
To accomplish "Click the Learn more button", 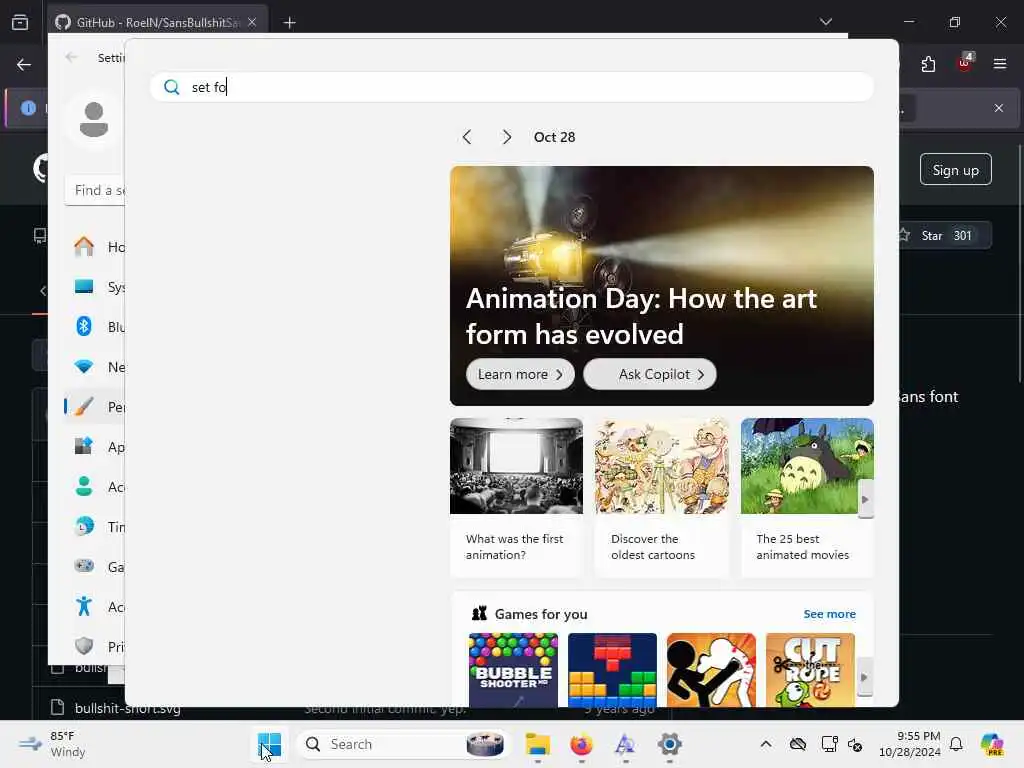I will (520, 374).
